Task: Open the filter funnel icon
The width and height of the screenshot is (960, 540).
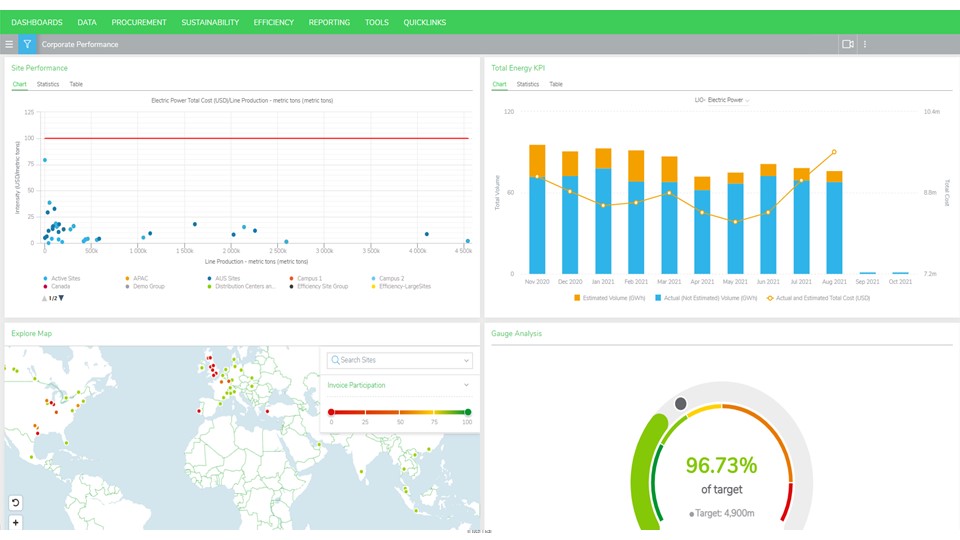Action: [27, 44]
